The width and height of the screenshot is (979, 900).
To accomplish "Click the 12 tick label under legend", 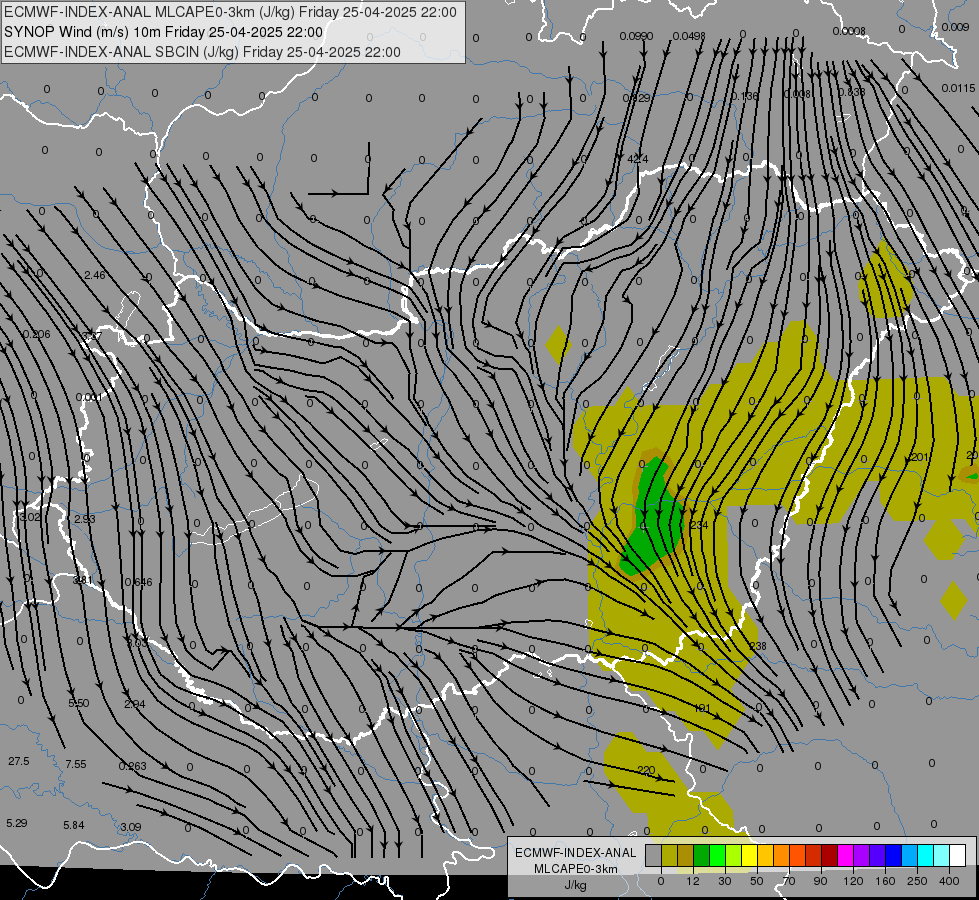I will tap(693, 881).
